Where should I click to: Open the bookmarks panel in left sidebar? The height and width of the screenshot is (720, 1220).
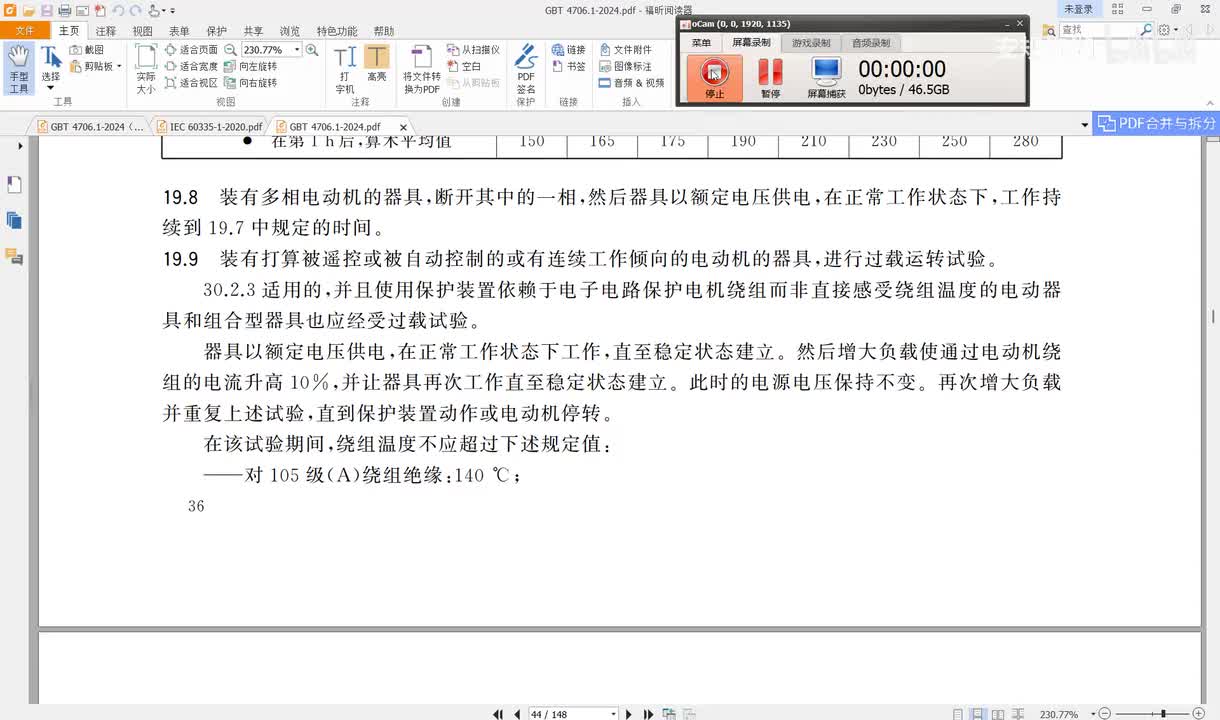tap(14, 185)
